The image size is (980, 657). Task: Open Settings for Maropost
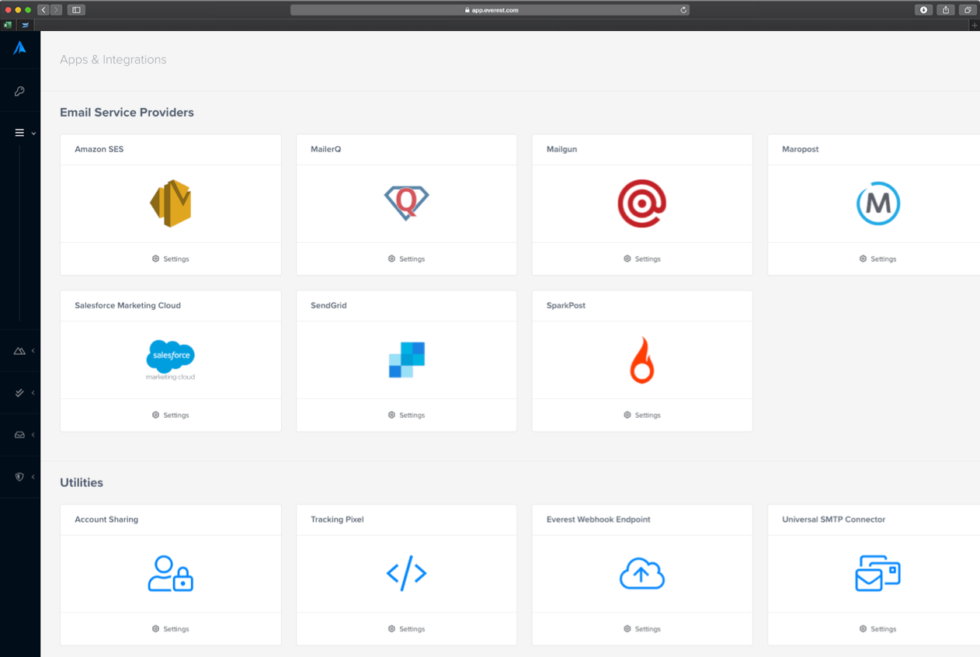click(877, 259)
